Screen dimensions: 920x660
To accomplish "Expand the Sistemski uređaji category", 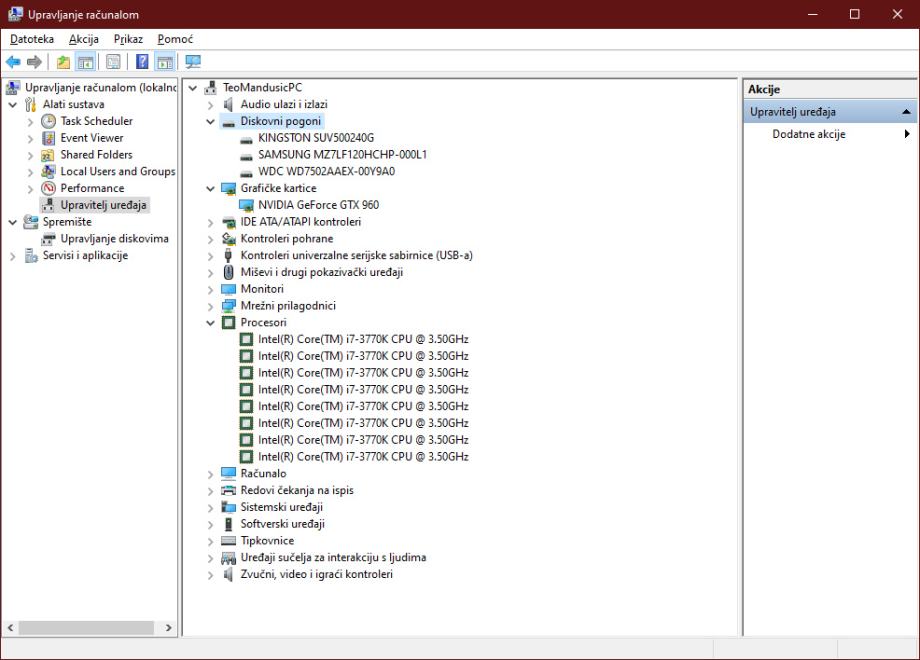I will point(211,507).
